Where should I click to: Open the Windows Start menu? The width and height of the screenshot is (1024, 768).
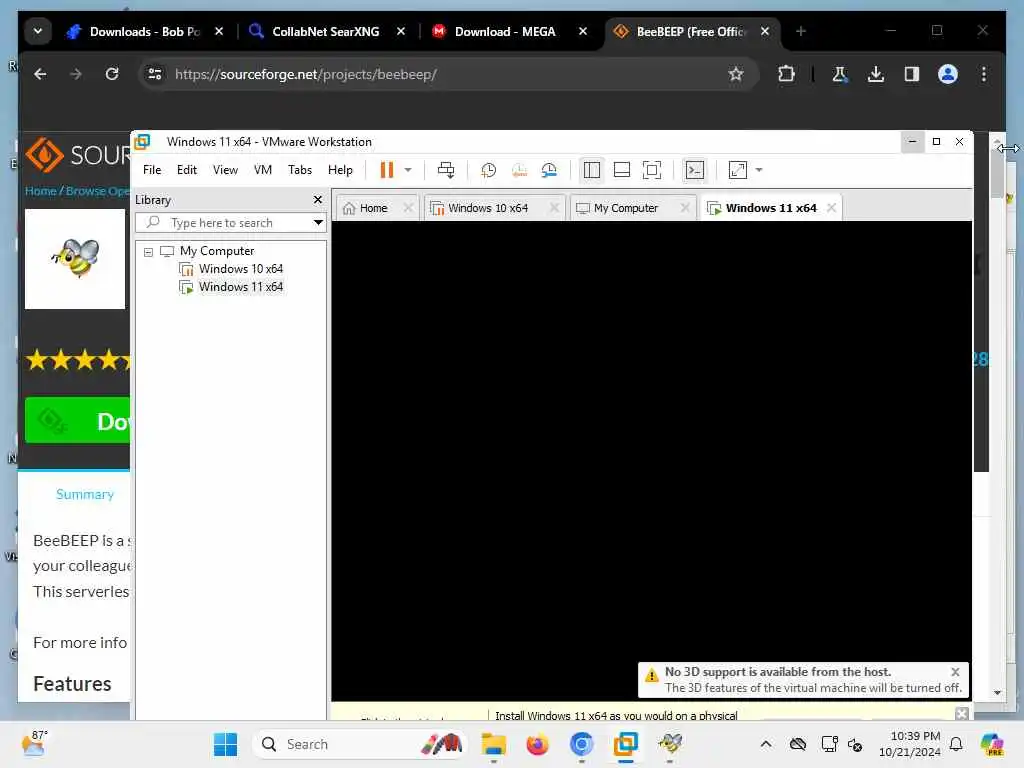(225, 744)
